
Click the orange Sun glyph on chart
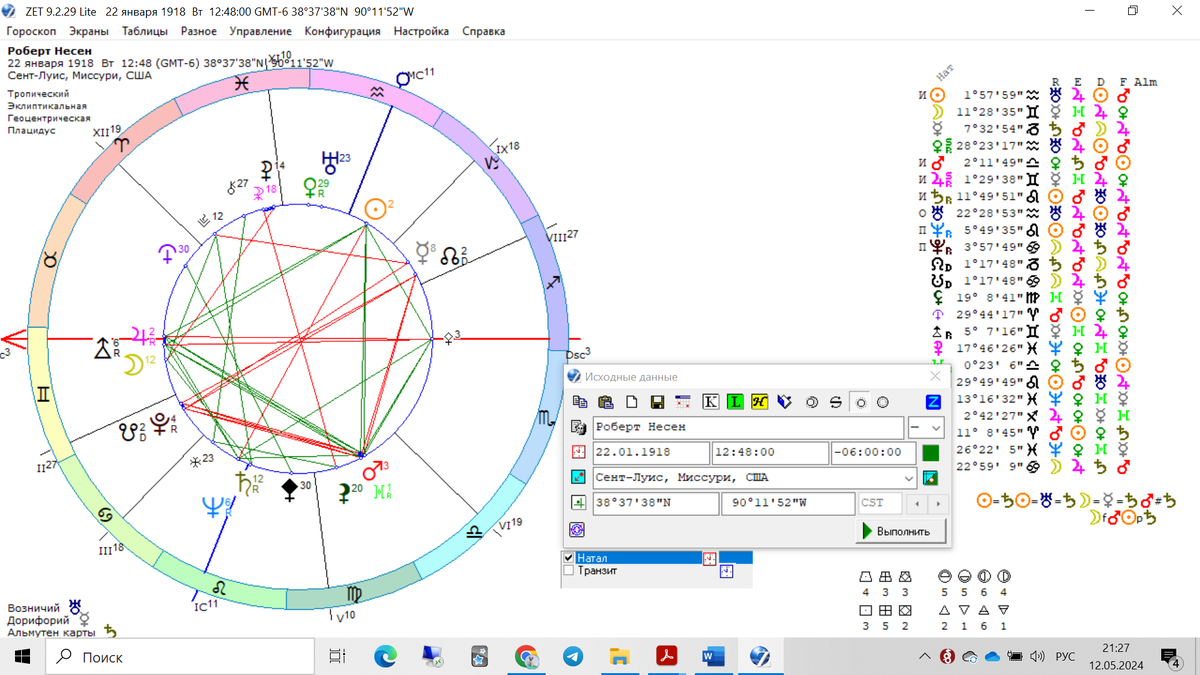374,209
